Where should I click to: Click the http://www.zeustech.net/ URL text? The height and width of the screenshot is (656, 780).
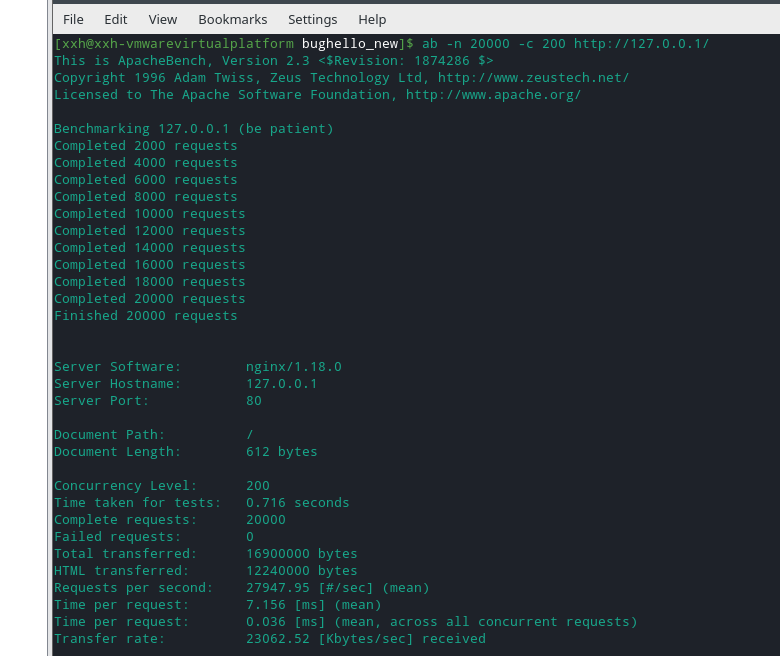pos(533,78)
